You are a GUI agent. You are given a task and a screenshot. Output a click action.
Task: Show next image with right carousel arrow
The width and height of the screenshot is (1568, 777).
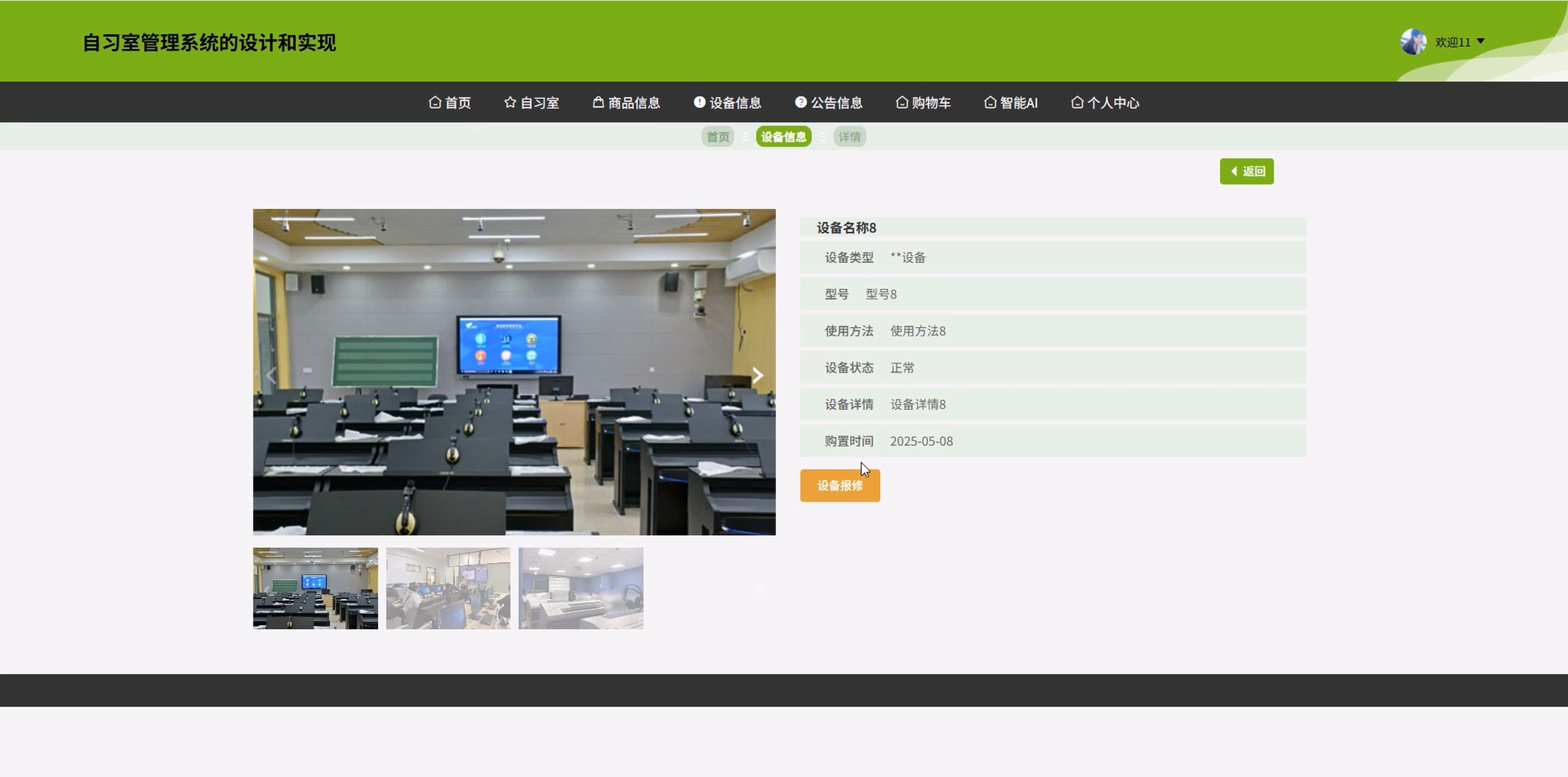(757, 375)
